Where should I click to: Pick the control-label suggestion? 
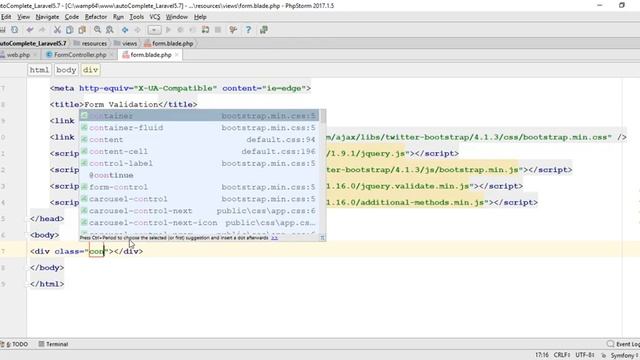[199, 163]
